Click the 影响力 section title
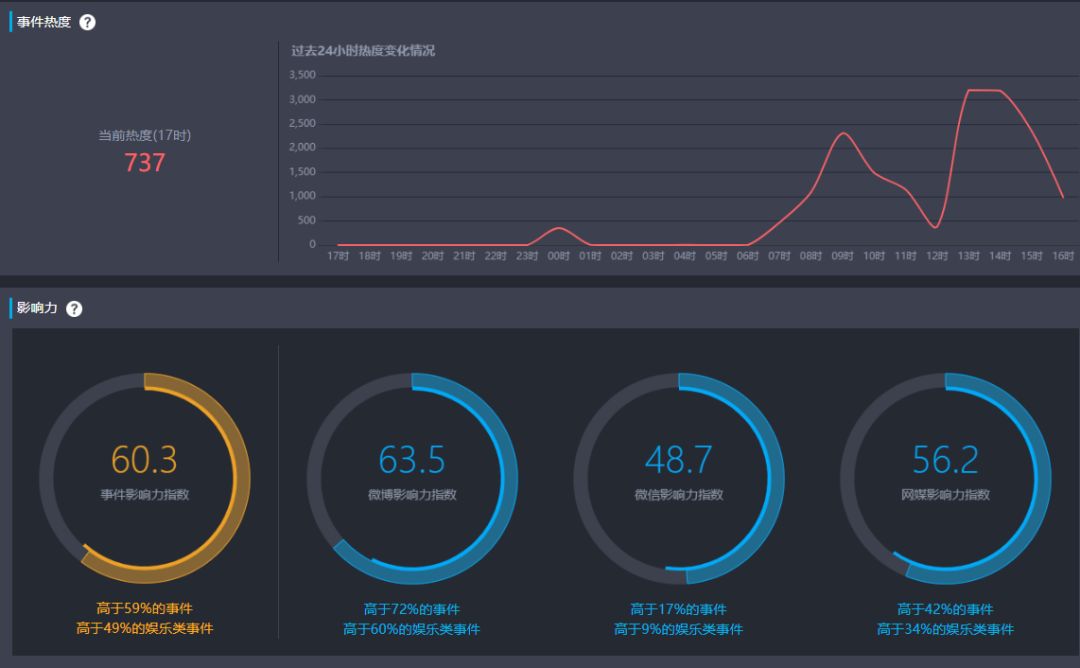The image size is (1080, 668). (x=37, y=308)
